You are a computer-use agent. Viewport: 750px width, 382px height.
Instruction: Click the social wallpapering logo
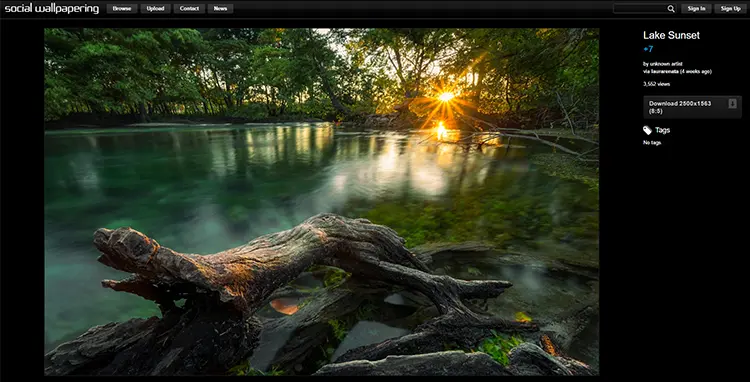click(x=52, y=9)
